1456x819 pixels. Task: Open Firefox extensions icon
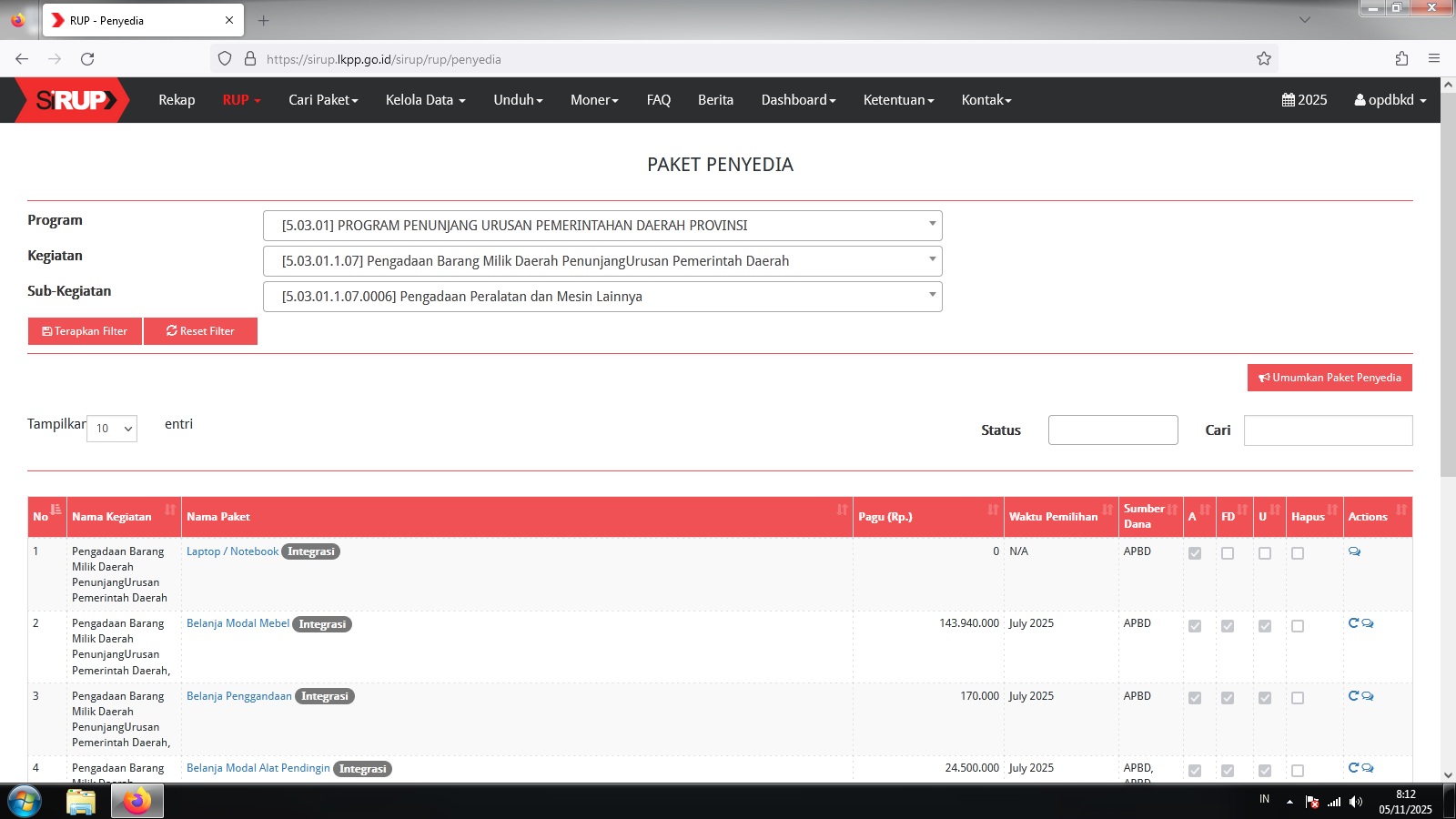[1401, 59]
